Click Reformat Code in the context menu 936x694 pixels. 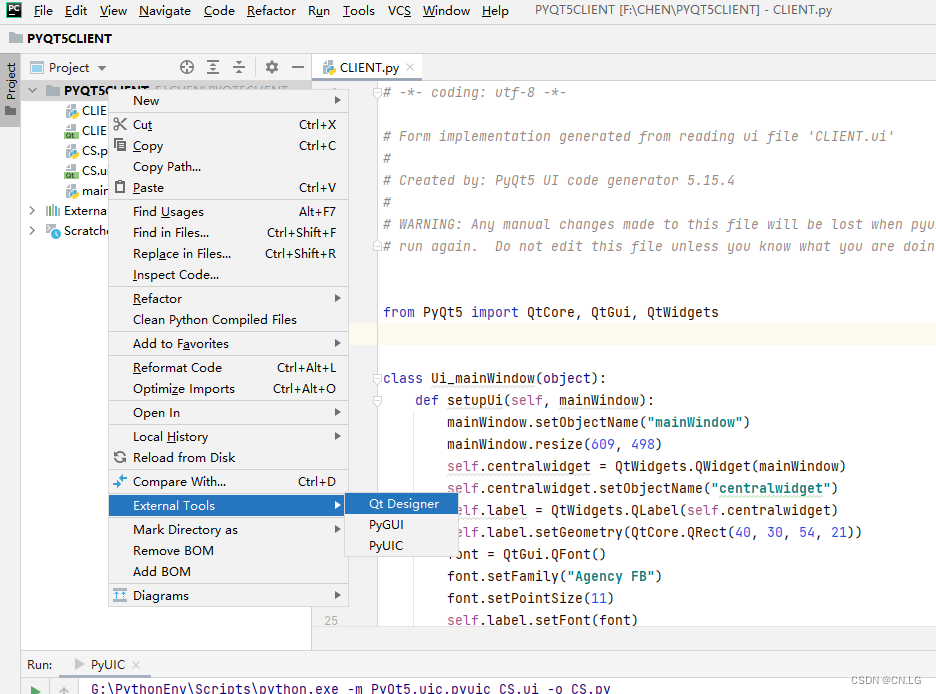coord(177,368)
